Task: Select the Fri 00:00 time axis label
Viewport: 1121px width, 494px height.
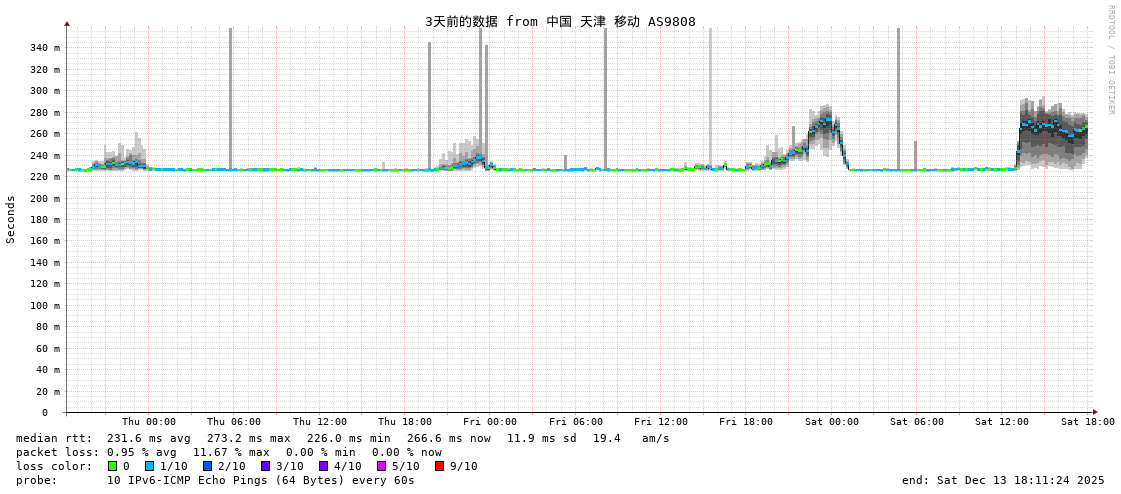Action: pyautogui.click(x=490, y=422)
